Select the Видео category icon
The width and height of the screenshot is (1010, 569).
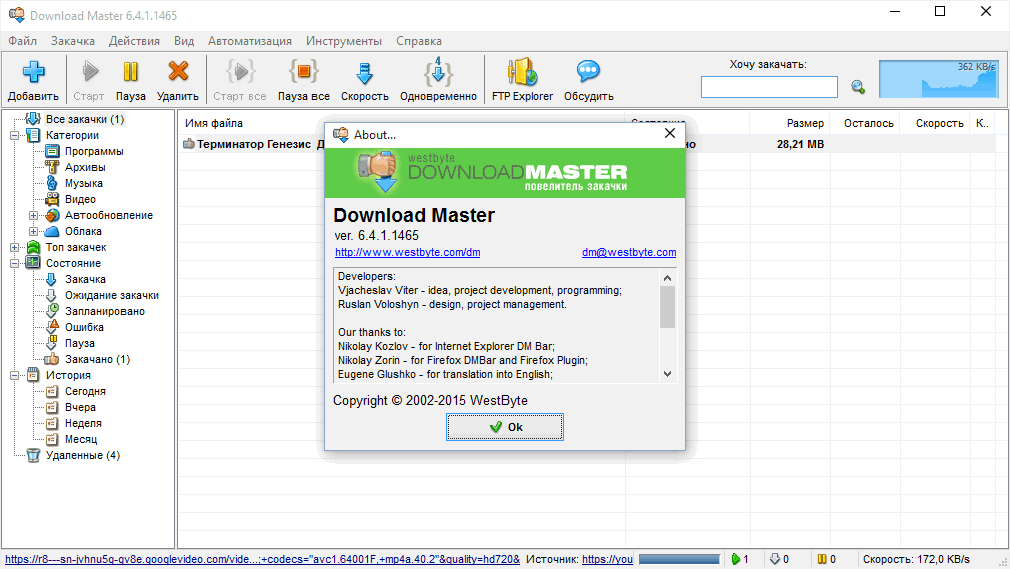52,199
